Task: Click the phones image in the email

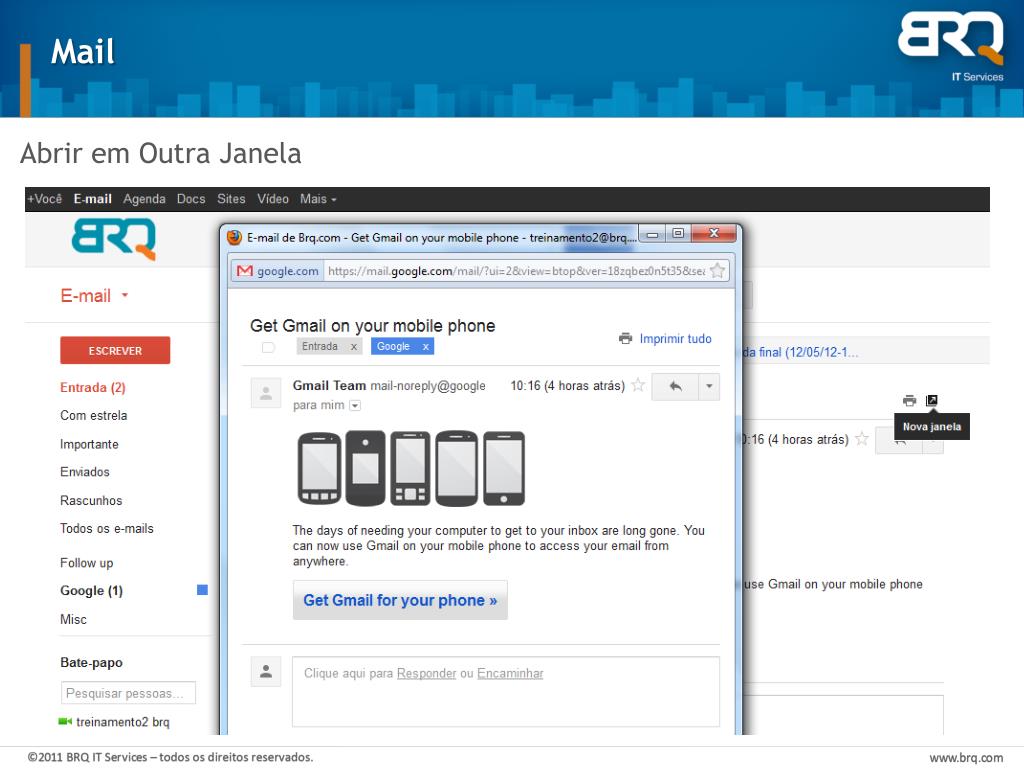Action: [411, 468]
